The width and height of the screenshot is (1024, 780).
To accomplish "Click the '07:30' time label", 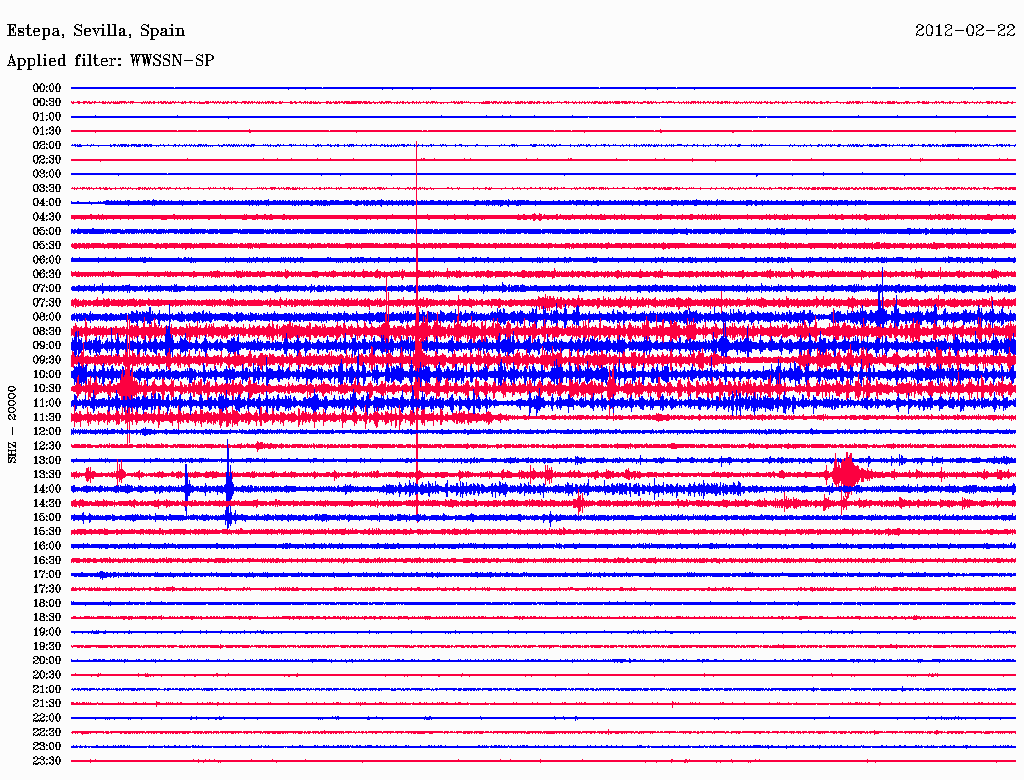I will pyautogui.click(x=46, y=302).
